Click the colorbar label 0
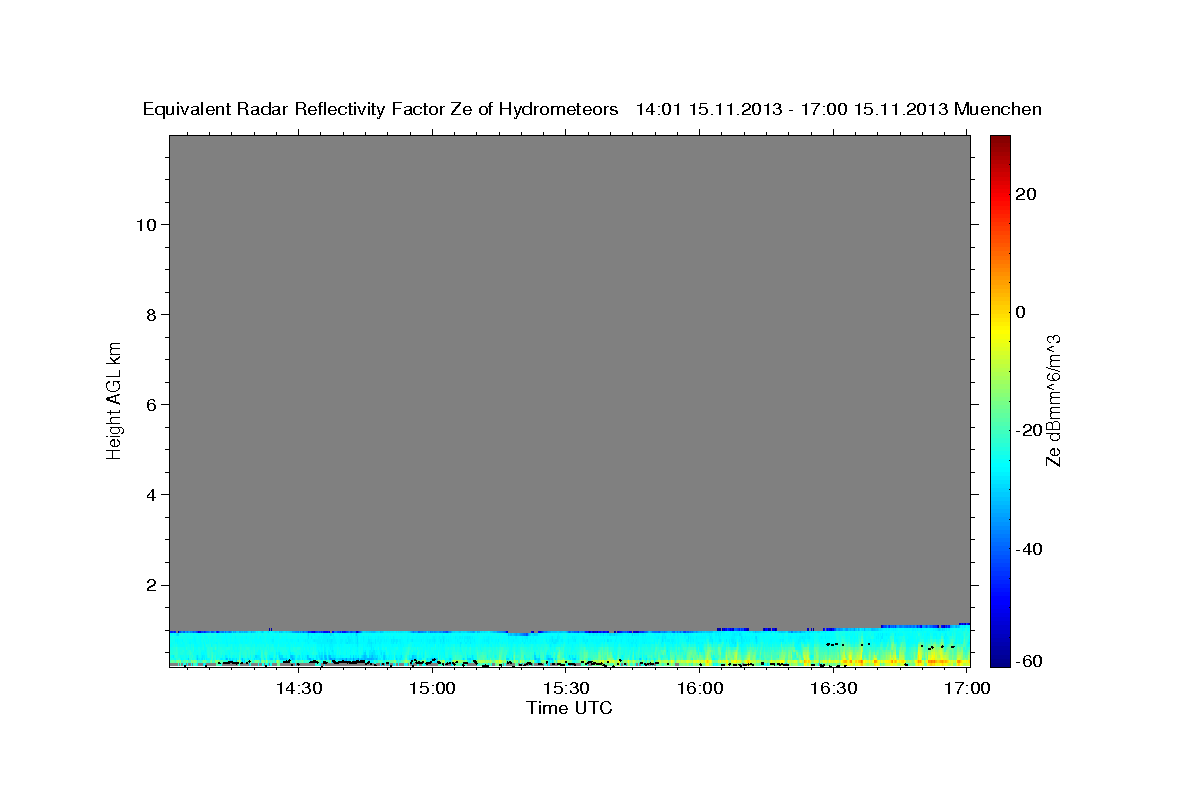This screenshot has height=800, width=1200. tap(1021, 312)
